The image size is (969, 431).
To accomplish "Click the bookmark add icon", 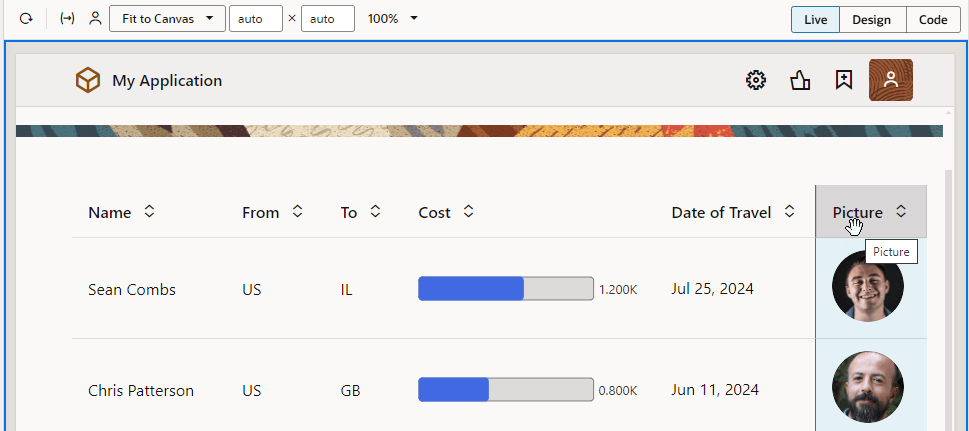I will 844,81.
